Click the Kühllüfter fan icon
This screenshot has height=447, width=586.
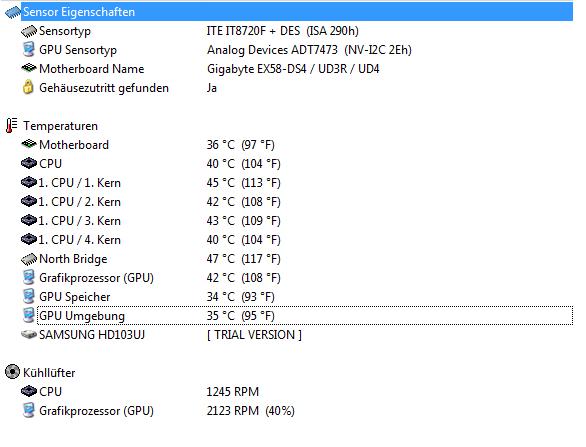tap(12, 372)
